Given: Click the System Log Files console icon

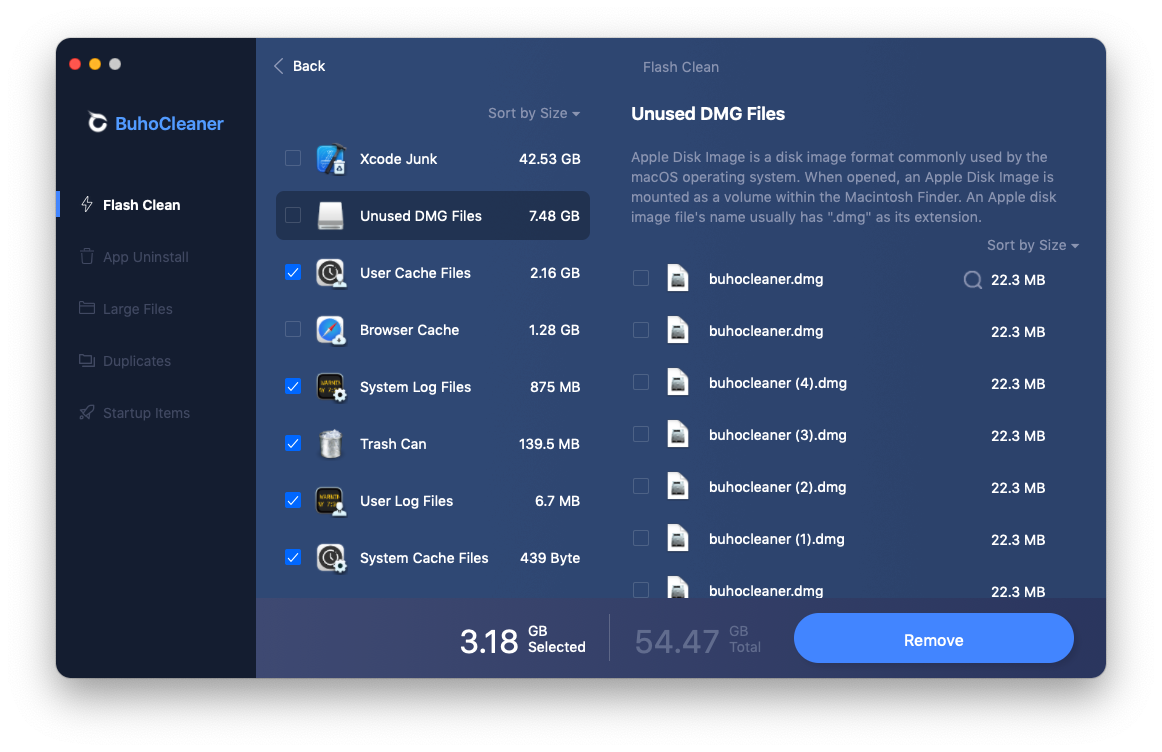Looking at the screenshot, I should [331, 387].
